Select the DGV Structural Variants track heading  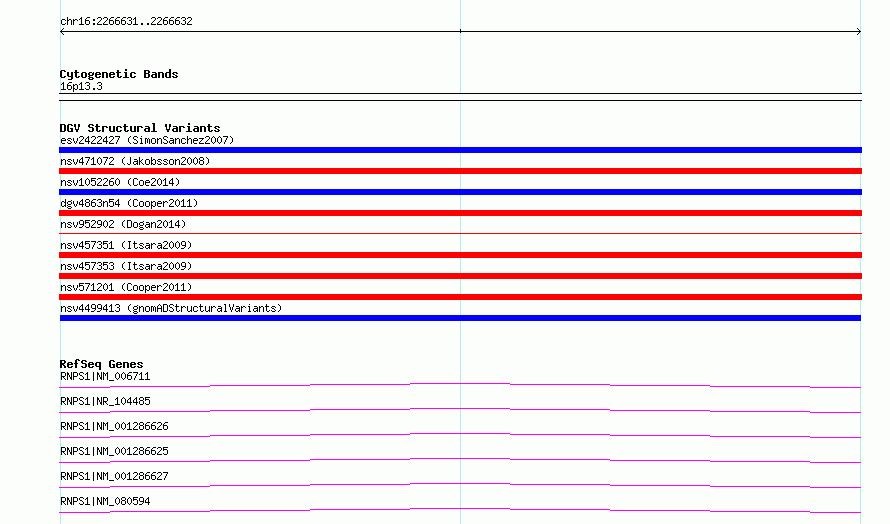pyautogui.click(x=140, y=128)
